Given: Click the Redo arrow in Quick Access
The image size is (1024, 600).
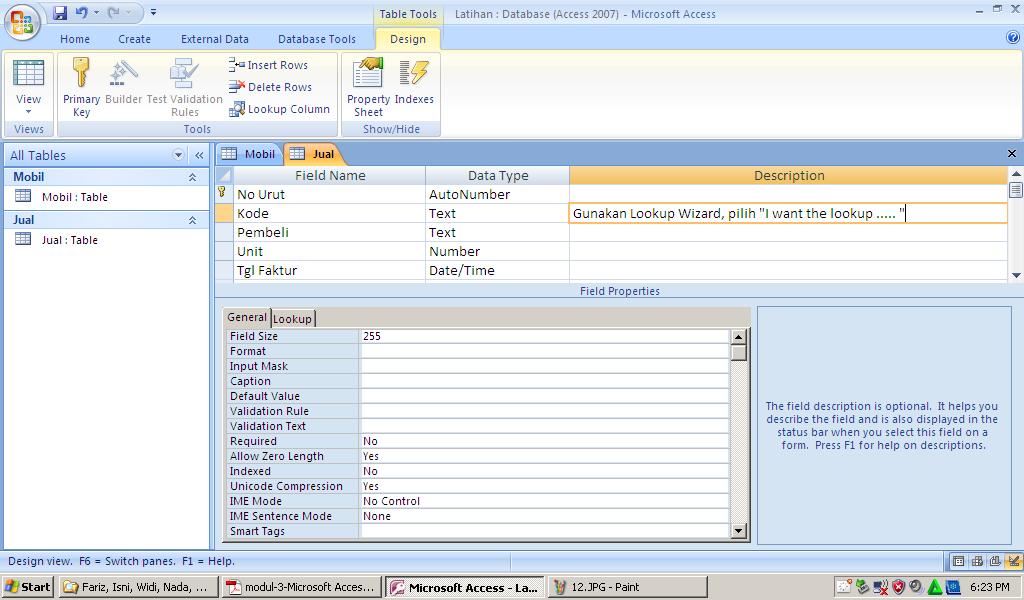Looking at the screenshot, I should coord(115,12).
